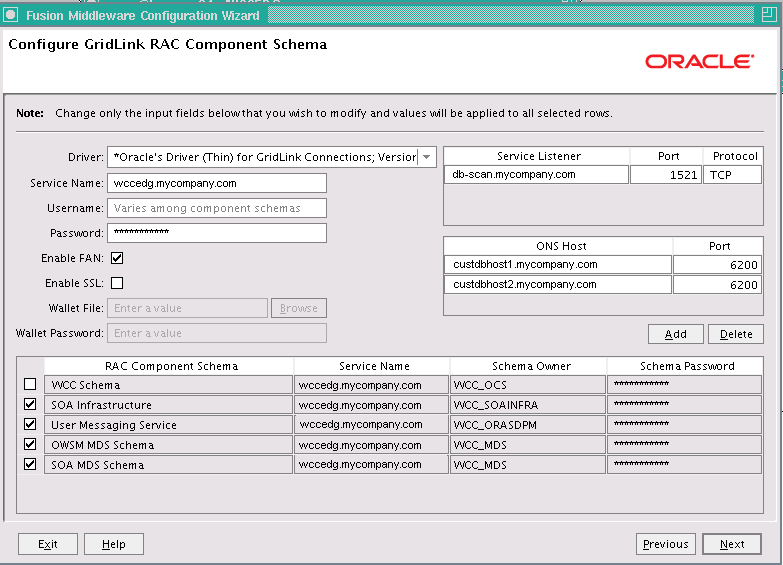
Task: Select the db-scan.mycompany.com service listener cell
Action: pyautogui.click(x=536, y=175)
